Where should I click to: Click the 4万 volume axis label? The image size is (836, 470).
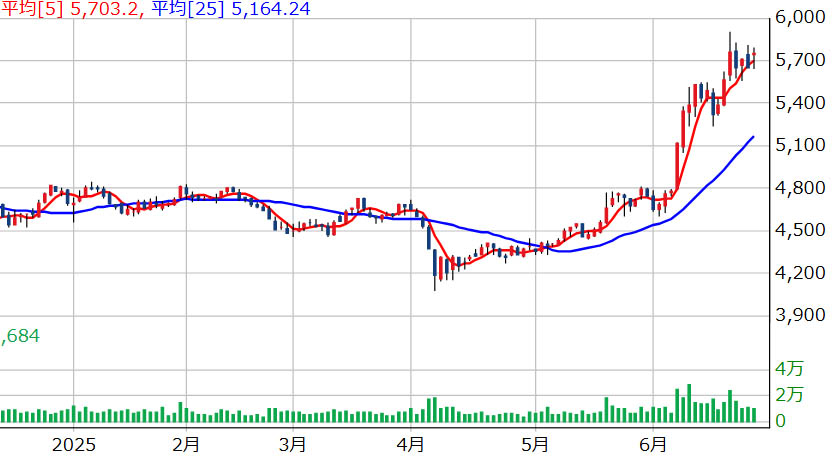pyautogui.click(x=789, y=368)
